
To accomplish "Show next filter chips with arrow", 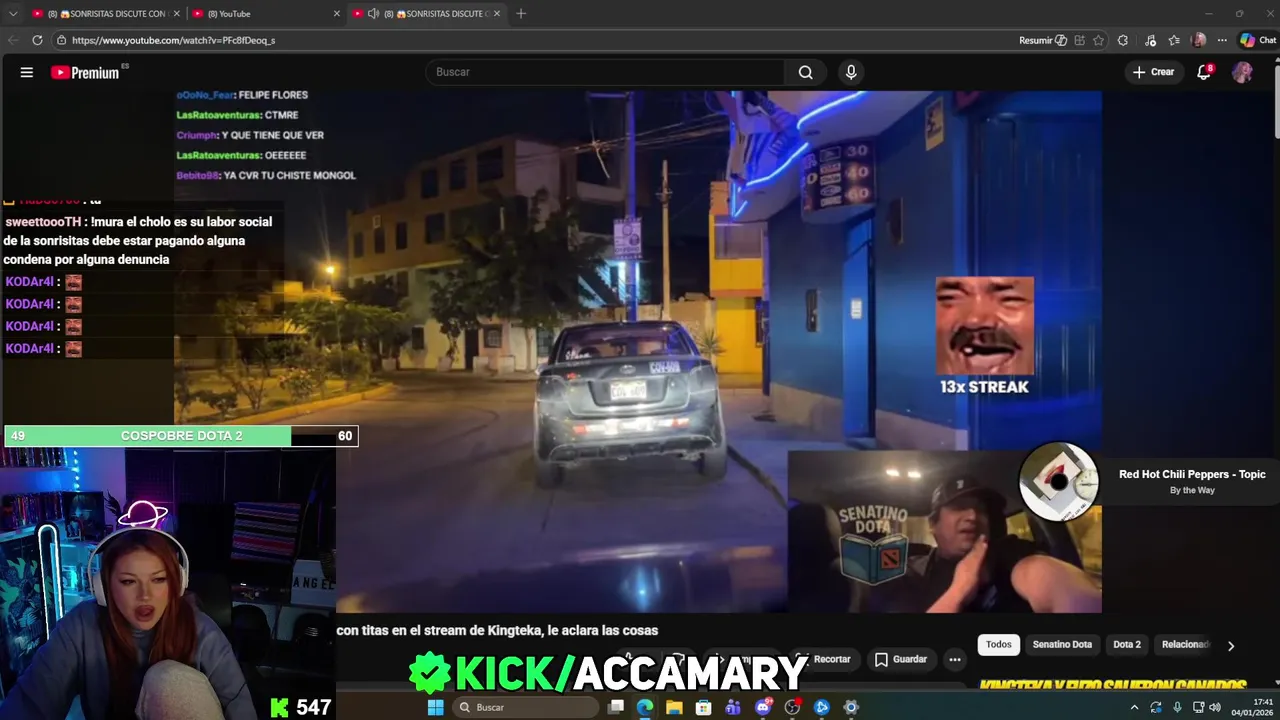I will [1231, 646].
